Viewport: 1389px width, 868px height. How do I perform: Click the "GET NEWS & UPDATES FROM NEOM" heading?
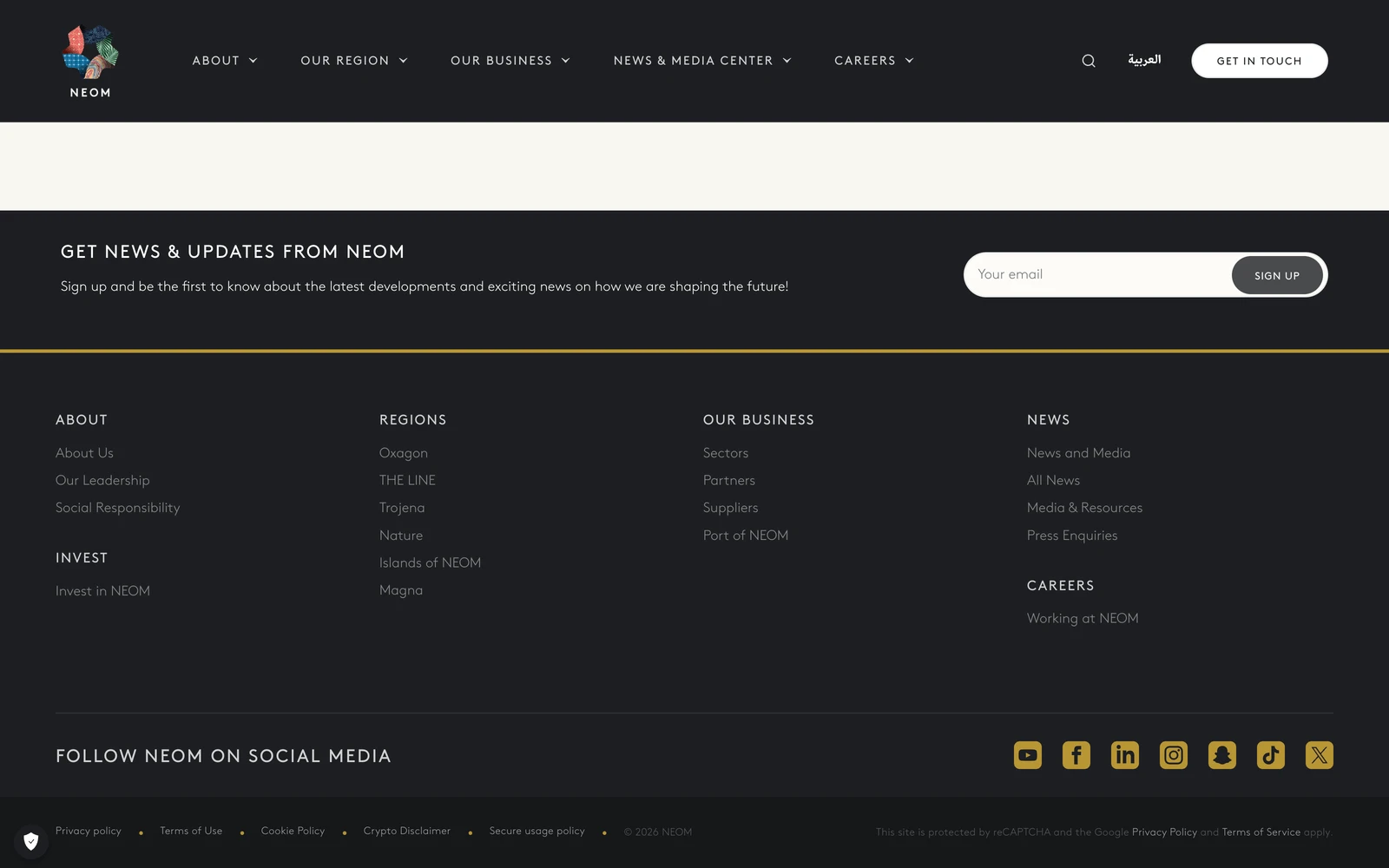point(233,252)
